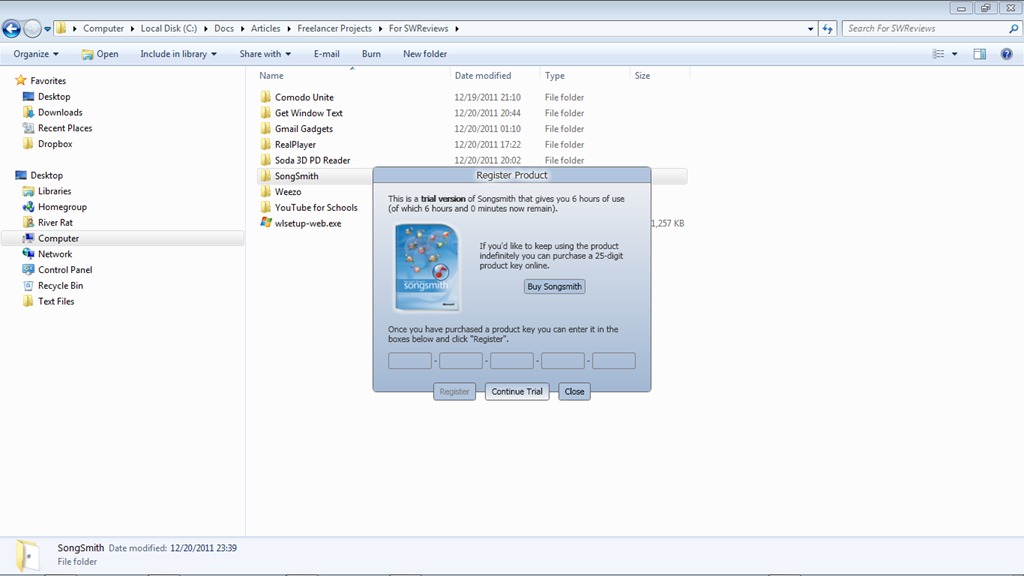1024x576 pixels.
Task: Click the Continue Trial button
Action: (x=517, y=392)
